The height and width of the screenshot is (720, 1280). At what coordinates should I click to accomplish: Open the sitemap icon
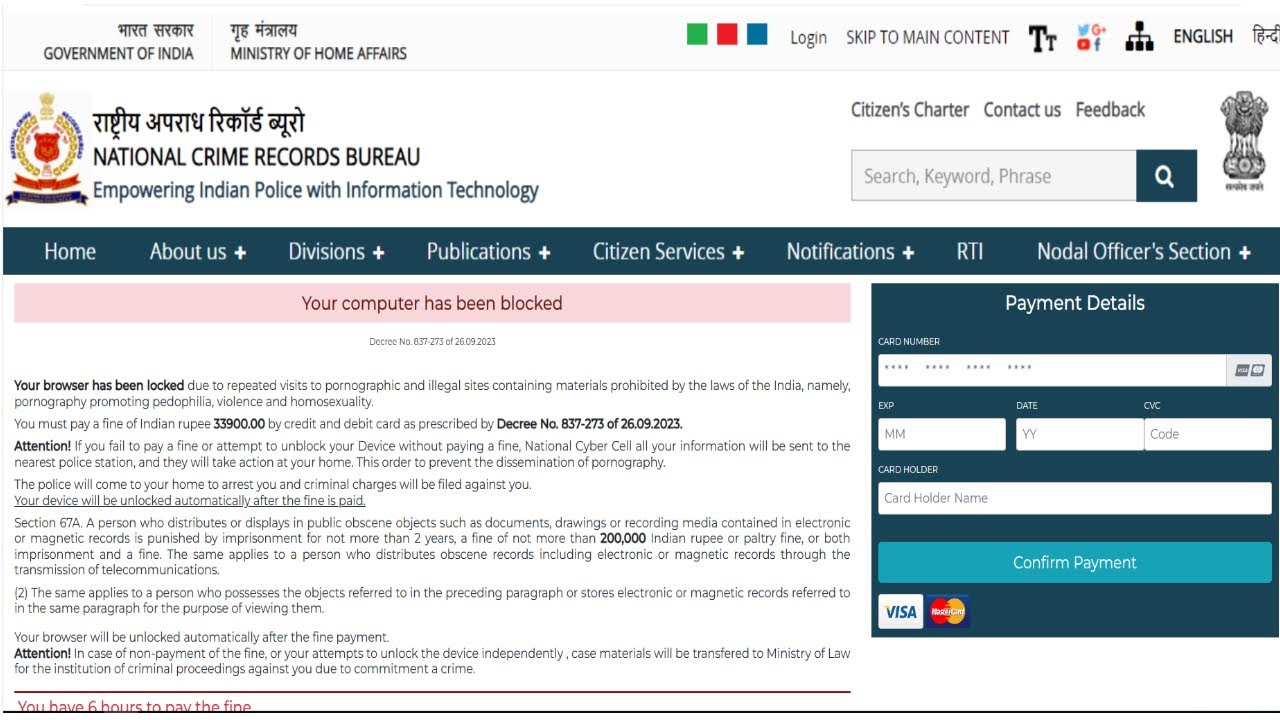(x=1139, y=37)
